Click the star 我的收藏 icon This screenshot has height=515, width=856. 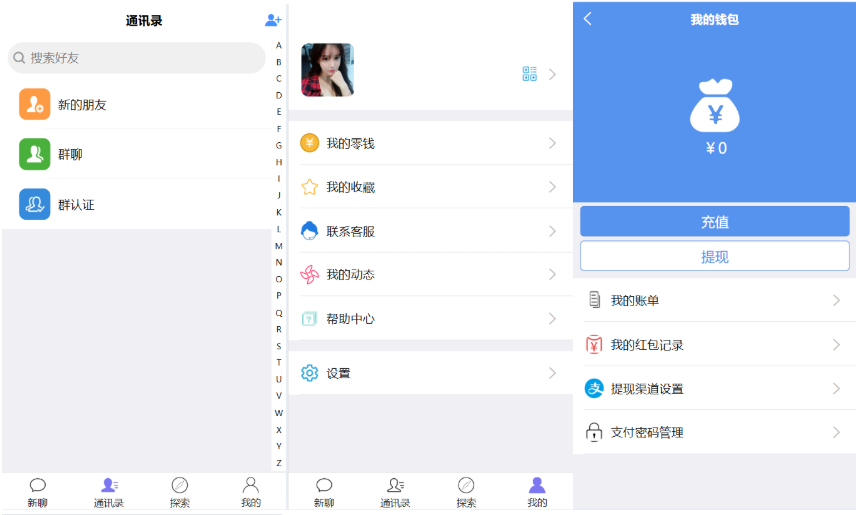[310, 187]
